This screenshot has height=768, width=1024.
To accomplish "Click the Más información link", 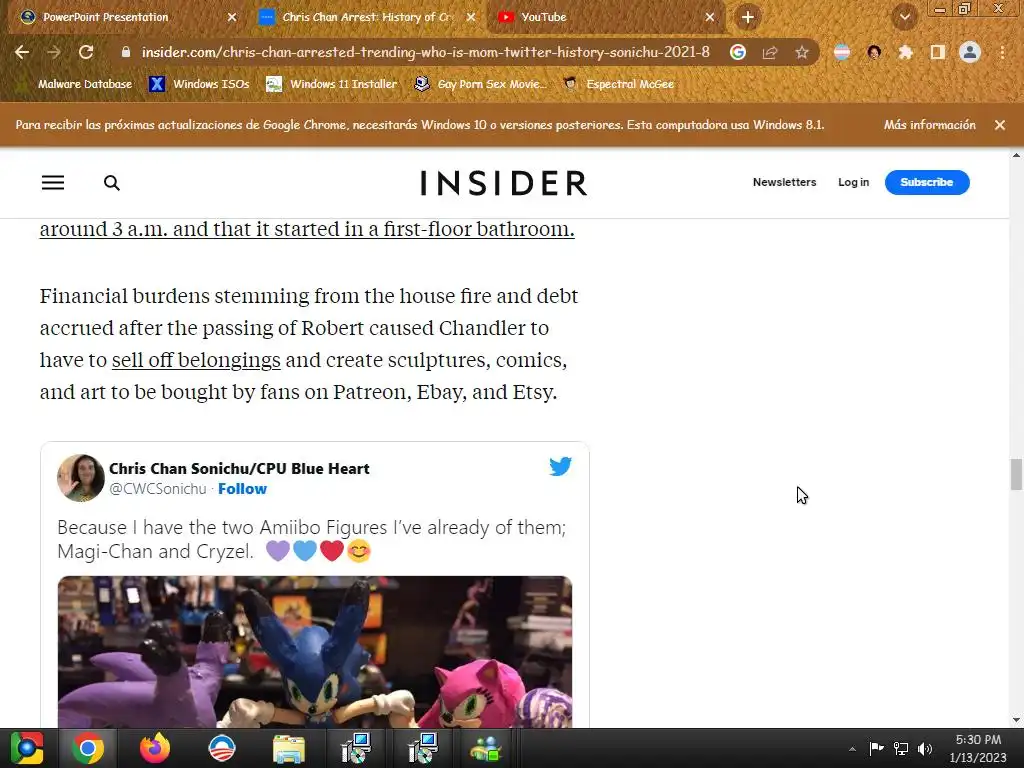I will click(x=929, y=125).
